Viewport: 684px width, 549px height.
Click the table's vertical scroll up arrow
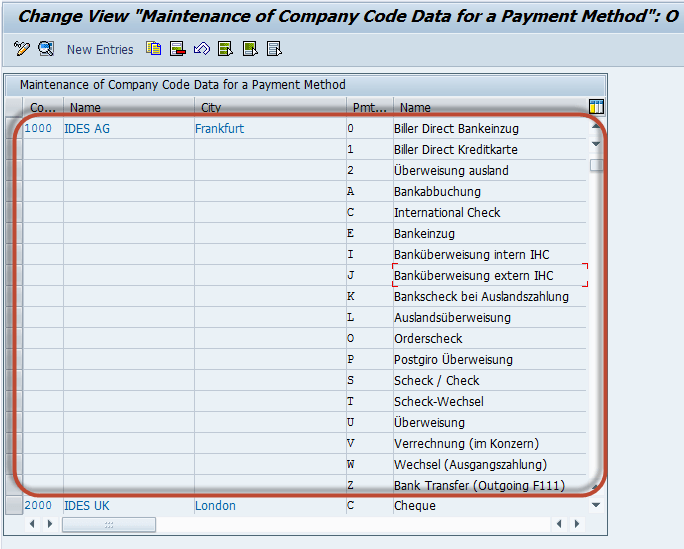tap(596, 127)
